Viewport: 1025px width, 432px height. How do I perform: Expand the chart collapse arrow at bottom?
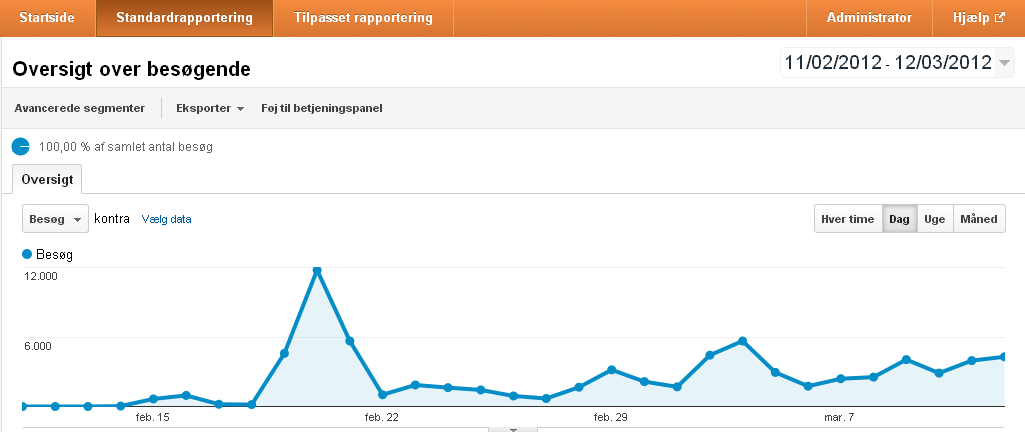[513, 429]
